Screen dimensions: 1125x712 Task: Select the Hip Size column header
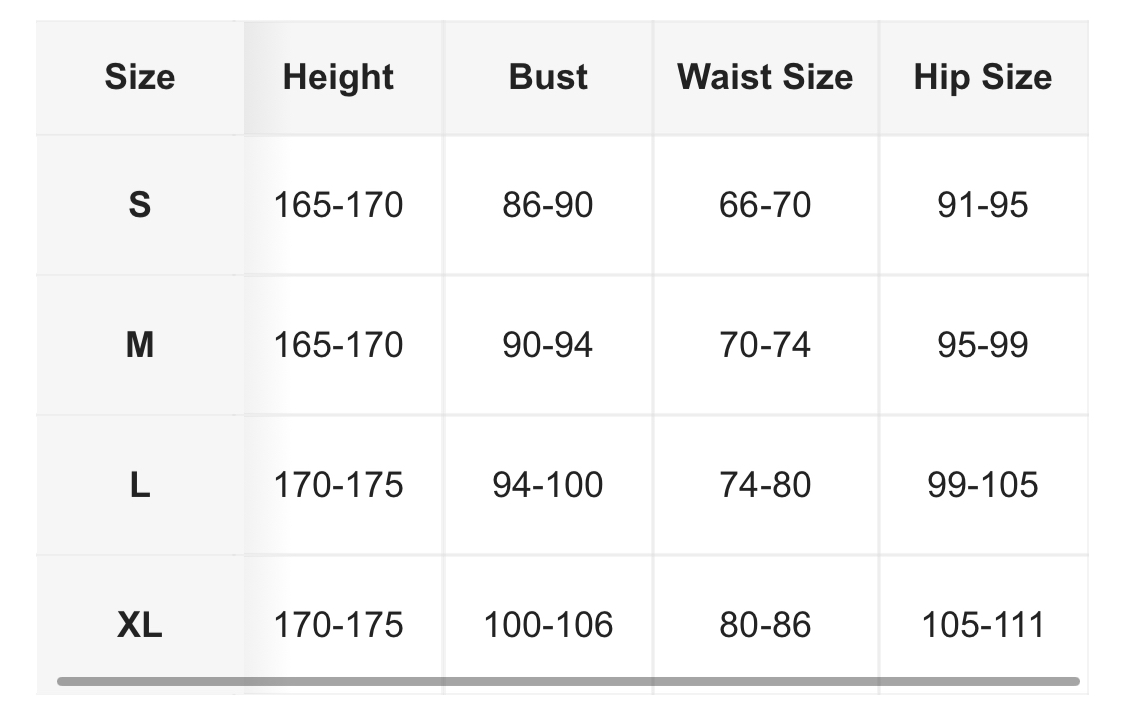point(982,77)
